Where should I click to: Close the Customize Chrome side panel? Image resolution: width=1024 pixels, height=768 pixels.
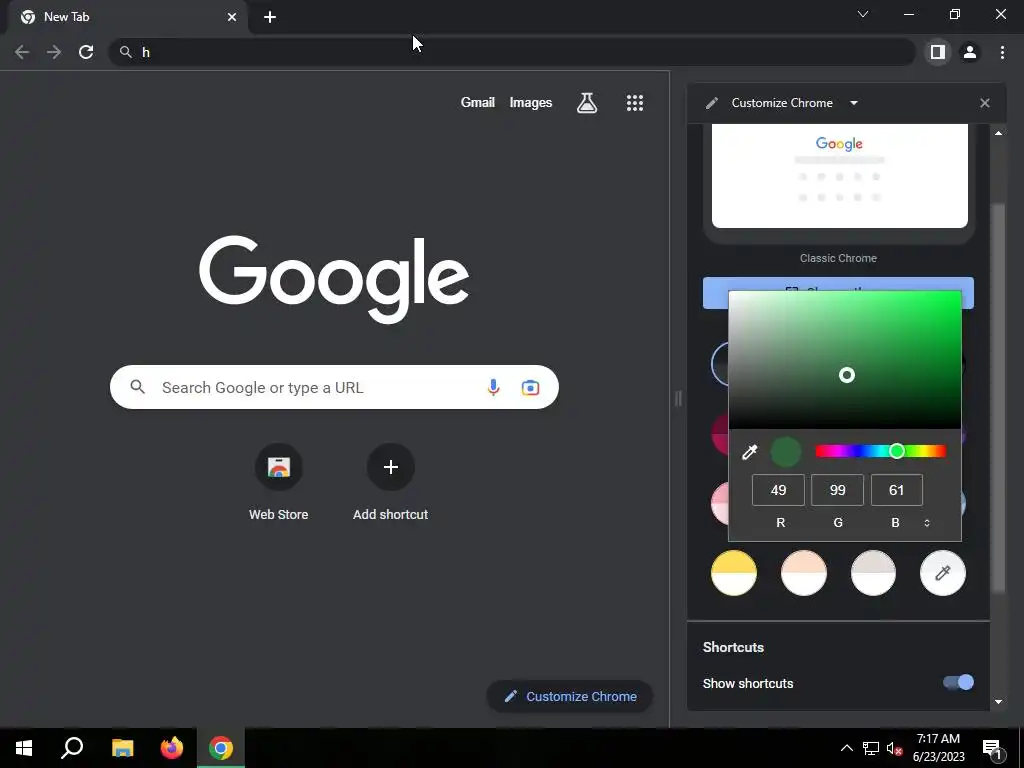tap(985, 103)
